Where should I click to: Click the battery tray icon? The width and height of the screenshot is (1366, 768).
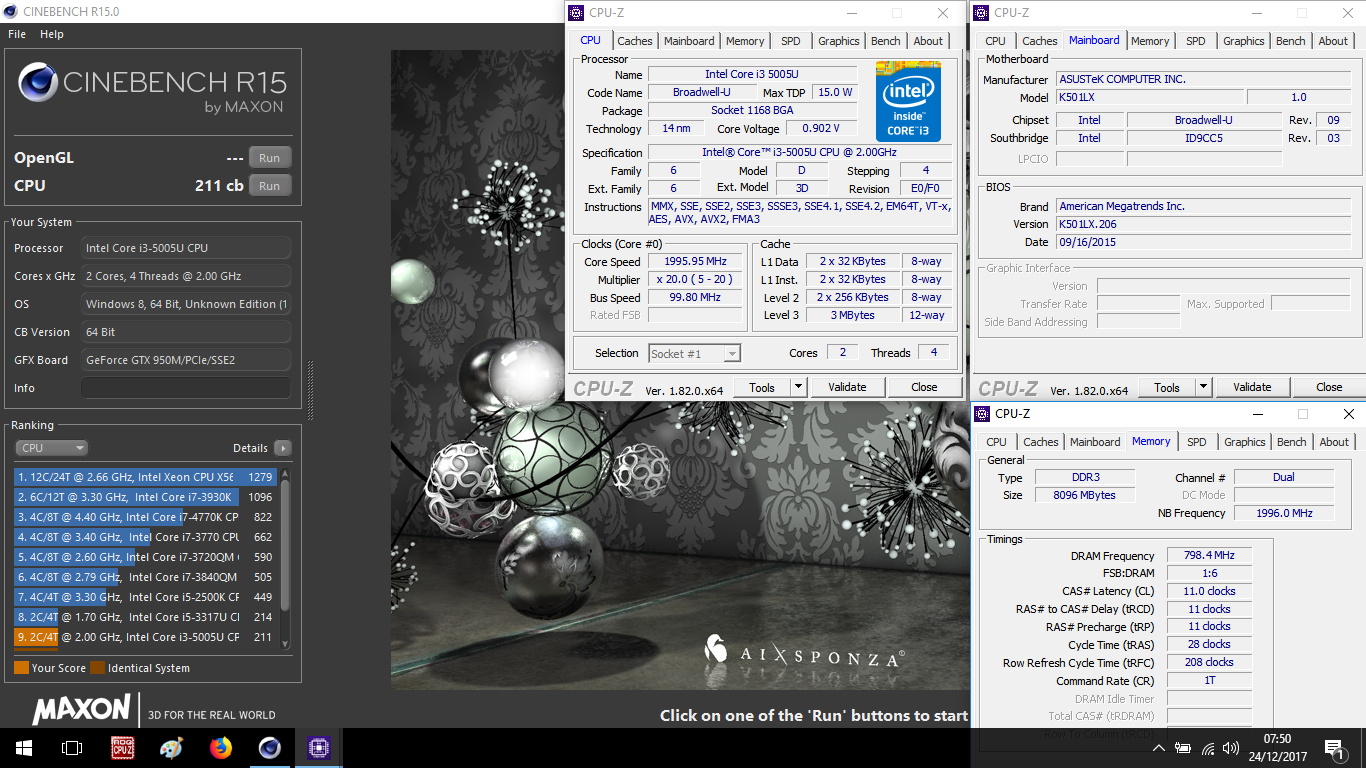pos(1183,748)
